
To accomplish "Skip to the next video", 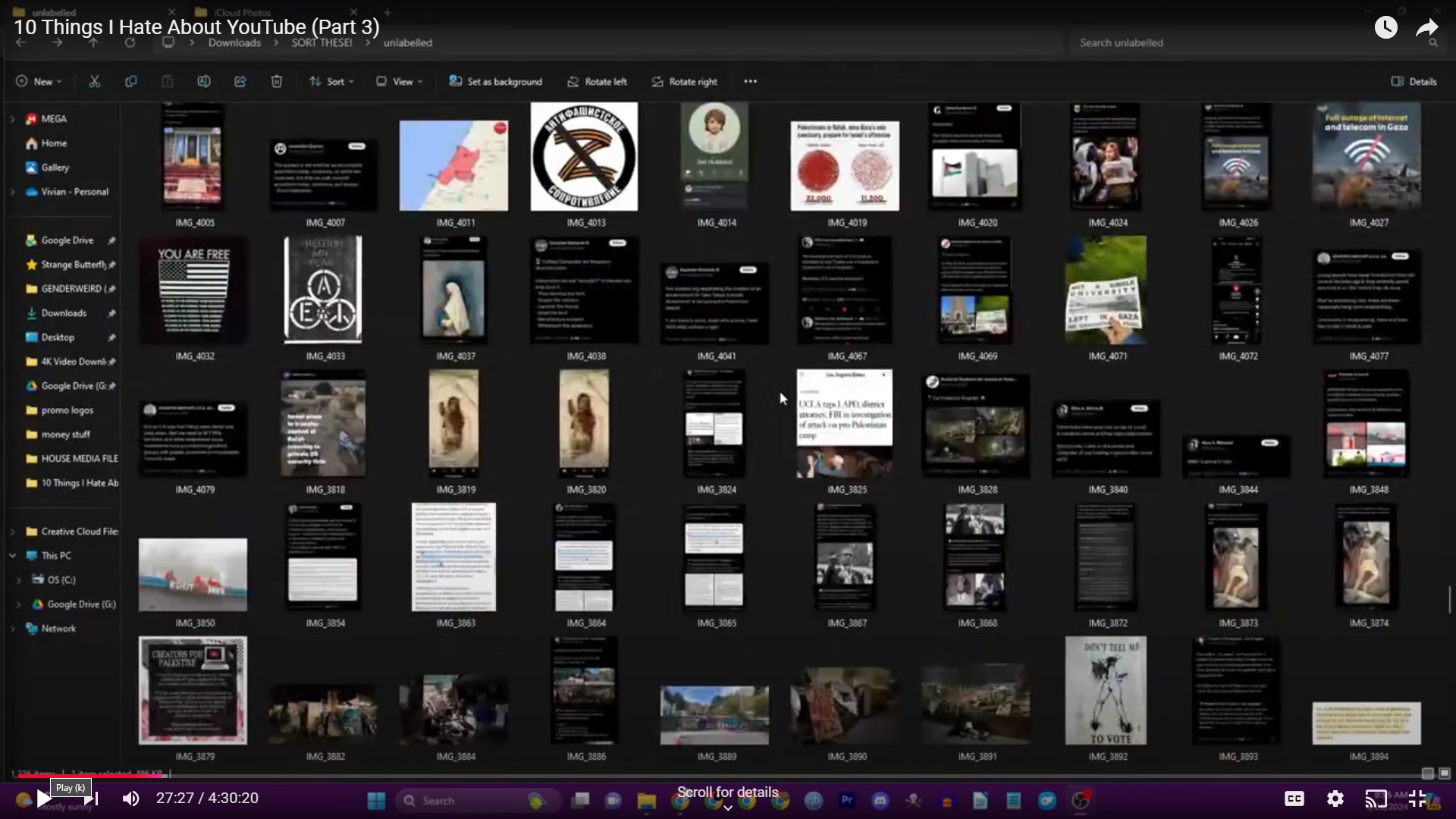I will tap(92, 799).
